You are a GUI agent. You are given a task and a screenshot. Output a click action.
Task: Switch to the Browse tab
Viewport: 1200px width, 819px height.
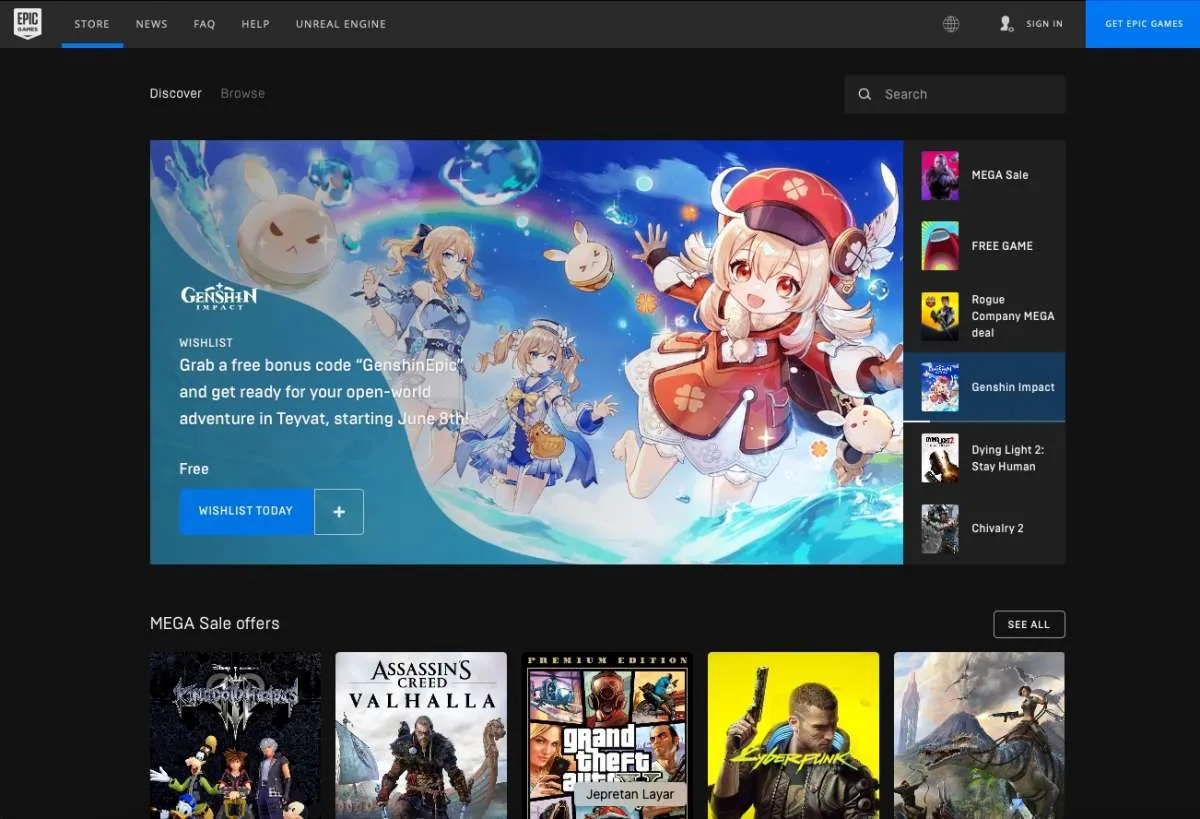tap(243, 93)
